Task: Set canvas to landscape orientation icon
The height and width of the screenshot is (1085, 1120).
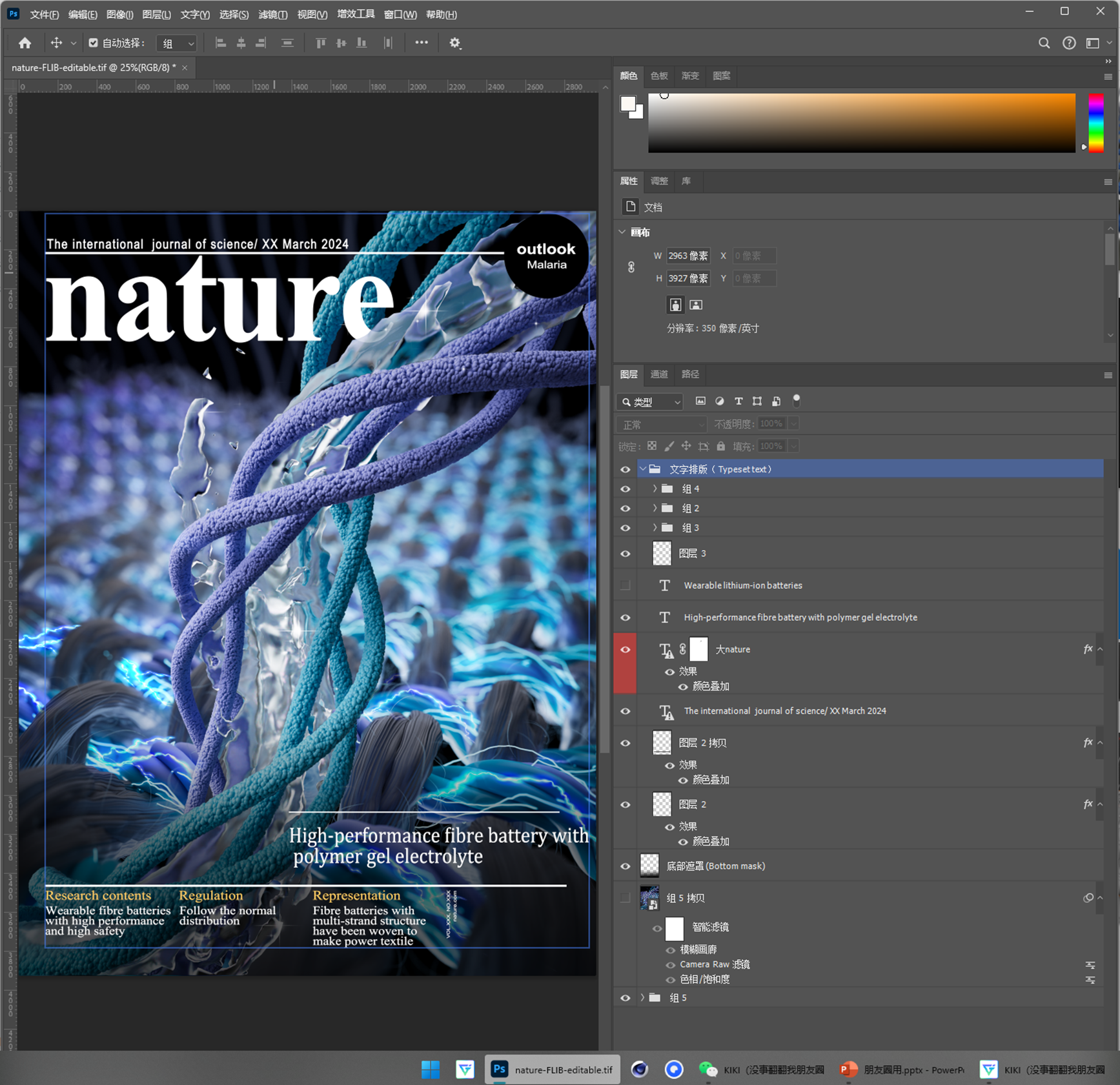Action: click(696, 305)
